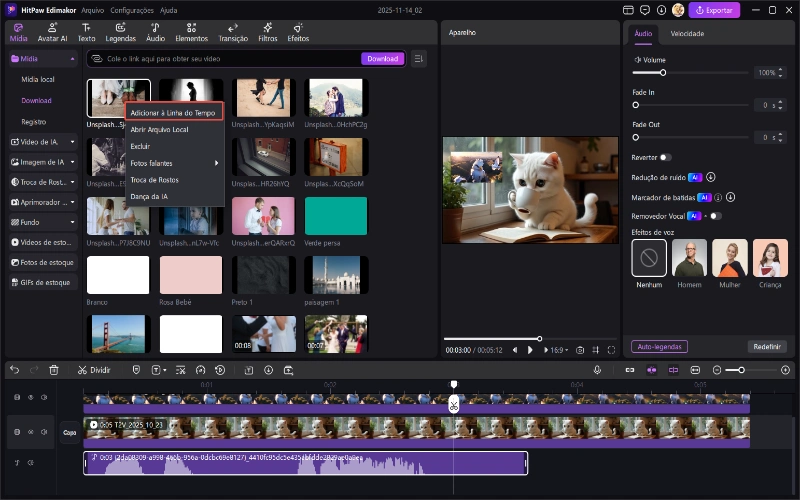Expand the Vídeo de IA dropdown

[73, 142]
